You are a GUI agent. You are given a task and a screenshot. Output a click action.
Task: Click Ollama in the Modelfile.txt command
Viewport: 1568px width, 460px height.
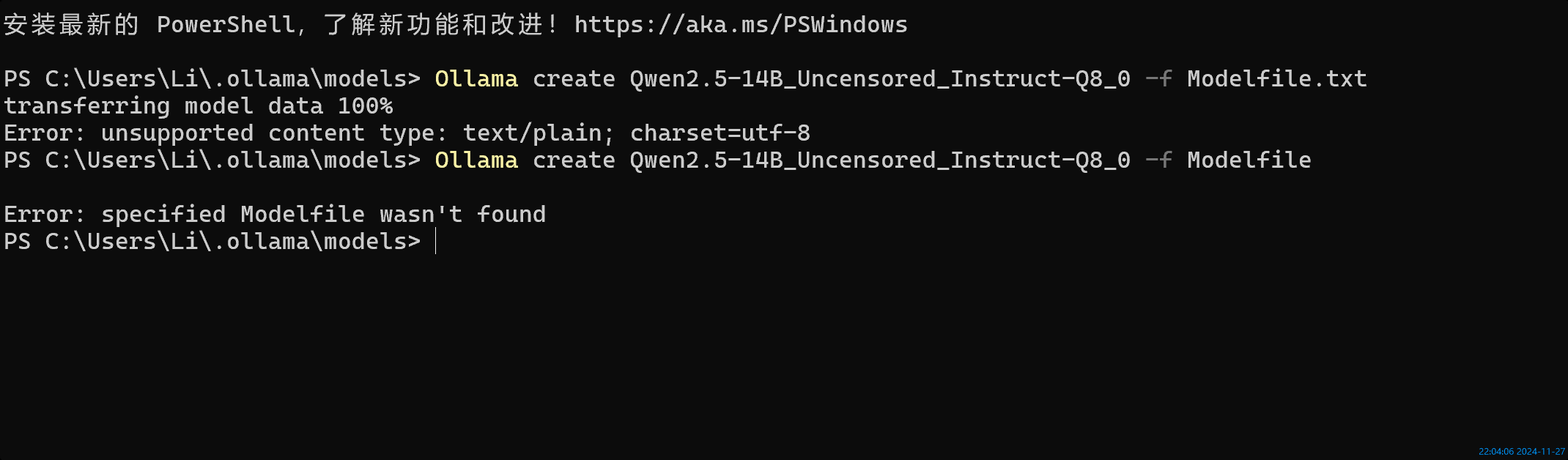tap(476, 79)
